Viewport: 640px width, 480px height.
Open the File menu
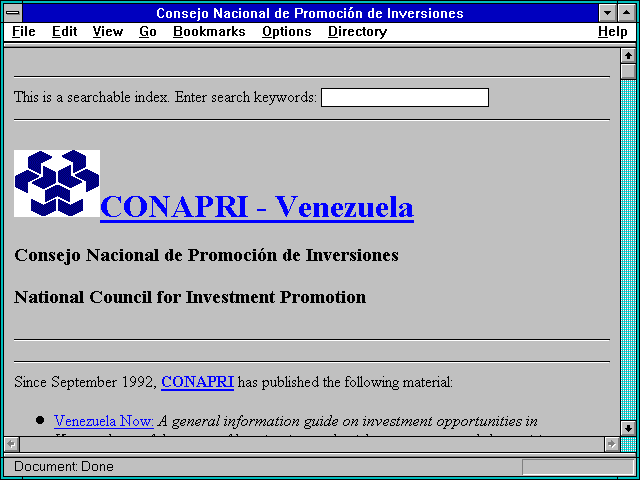[24, 32]
